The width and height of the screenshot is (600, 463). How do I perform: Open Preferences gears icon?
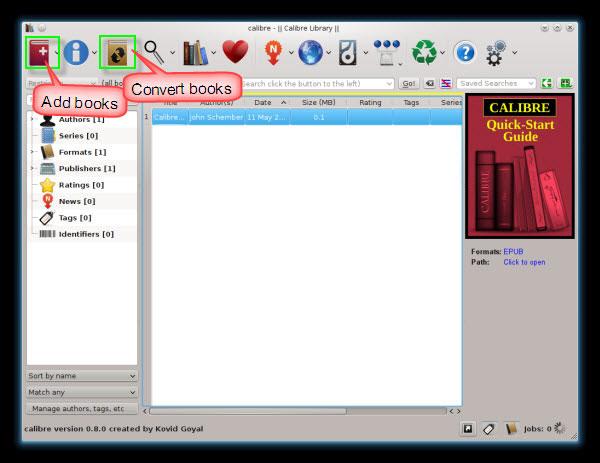tap(496, 53)
